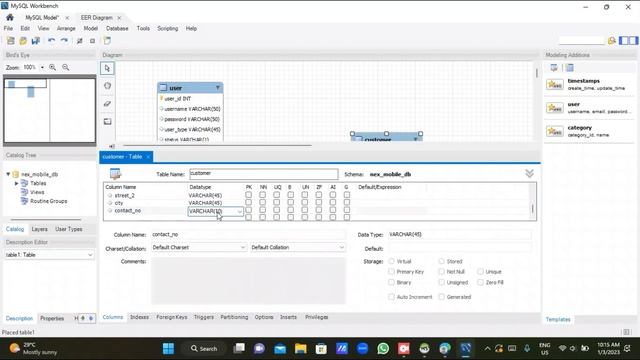Switch to the Layers tab
Viewport: 640px width, 360px height.
[40, 229]
